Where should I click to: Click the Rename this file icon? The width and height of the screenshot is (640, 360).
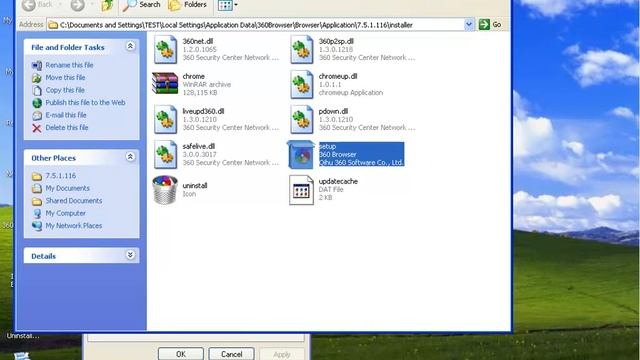pos(37,65)
